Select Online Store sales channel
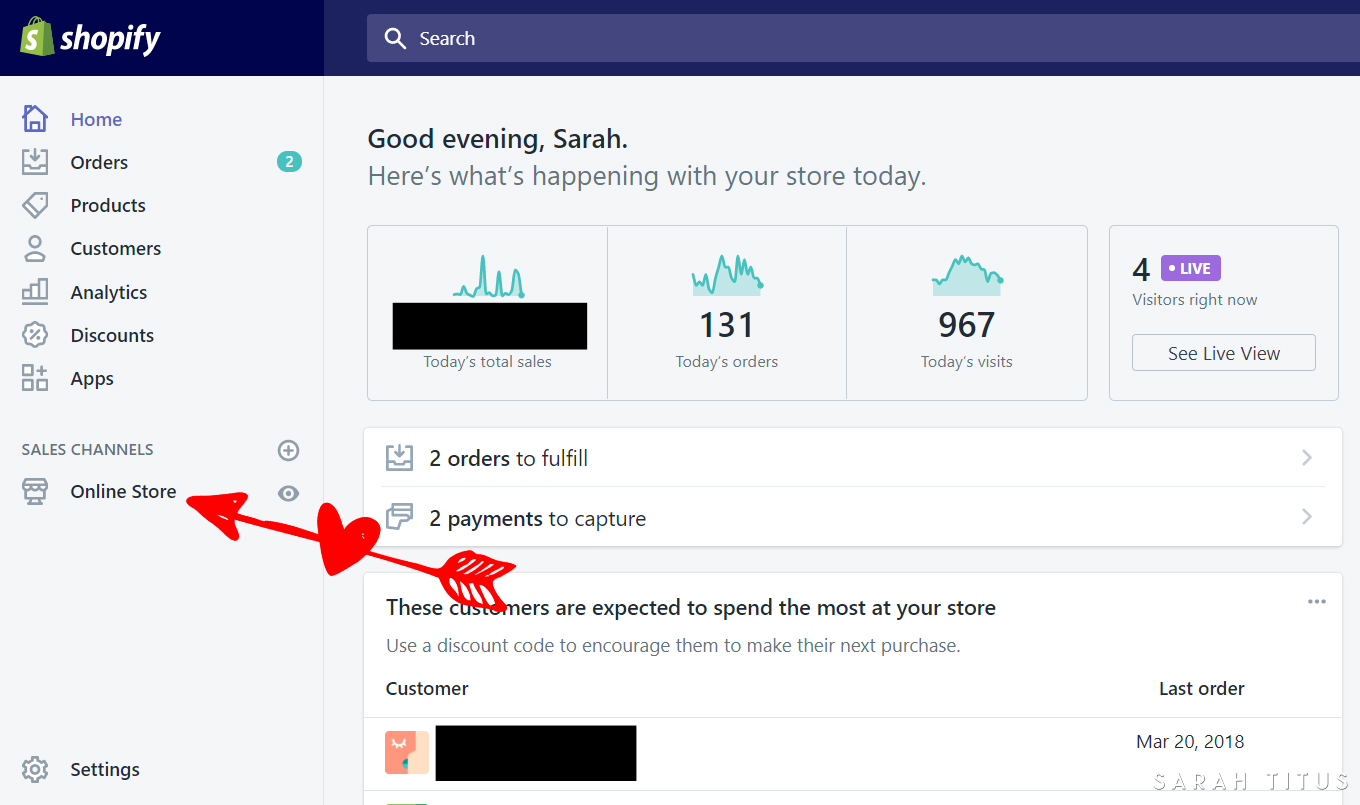The height and width of the screenshot is (805, 1360). (x=123, y=491)
